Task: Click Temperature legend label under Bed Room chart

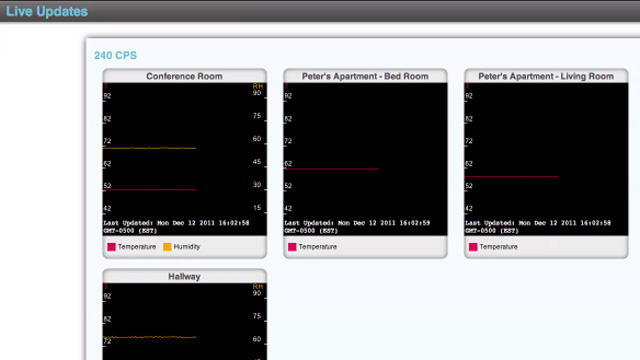Action: pyautogui.click(x=318, y=247)
